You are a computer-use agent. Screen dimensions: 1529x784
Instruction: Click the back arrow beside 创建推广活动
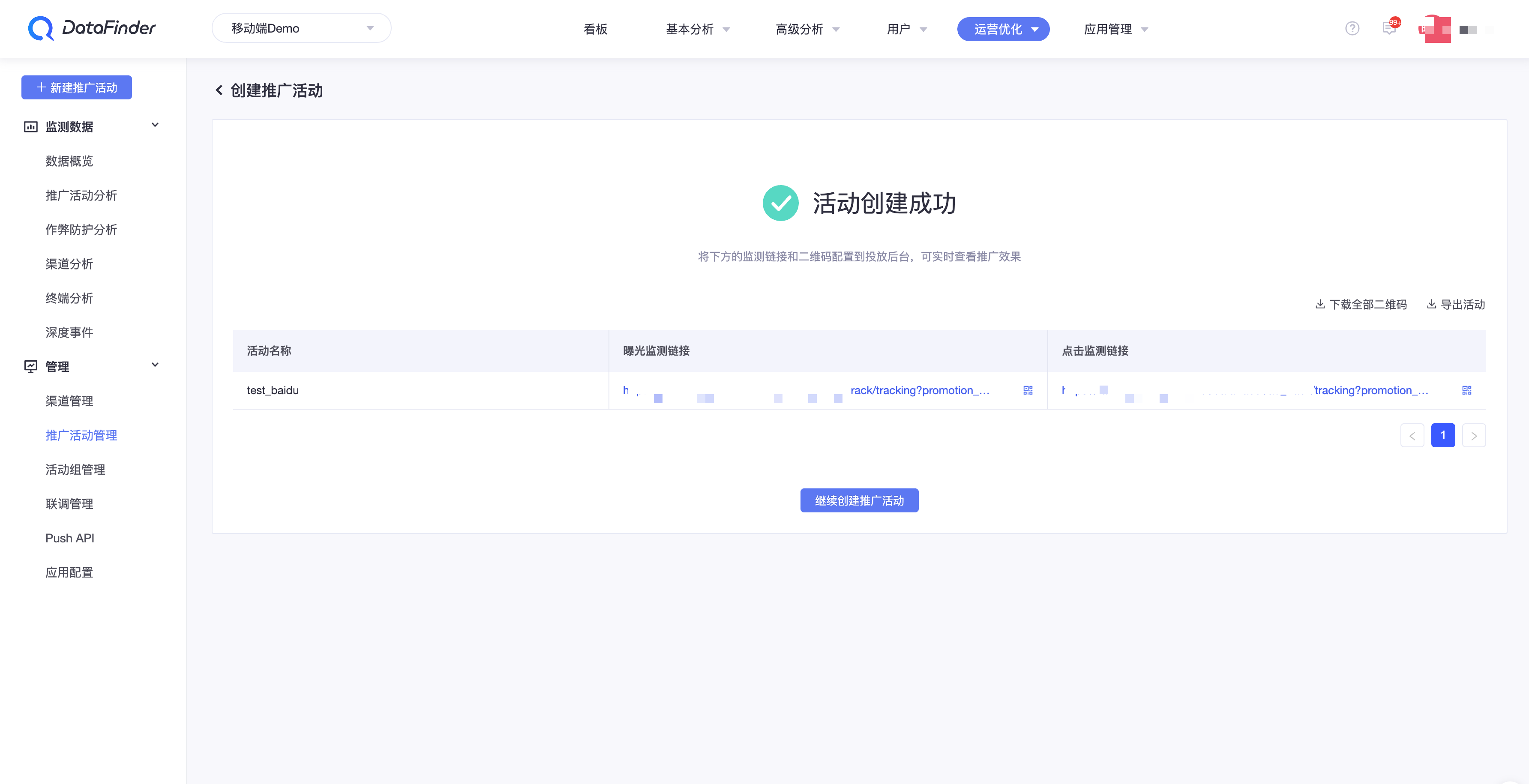click(x=219, y=90)
